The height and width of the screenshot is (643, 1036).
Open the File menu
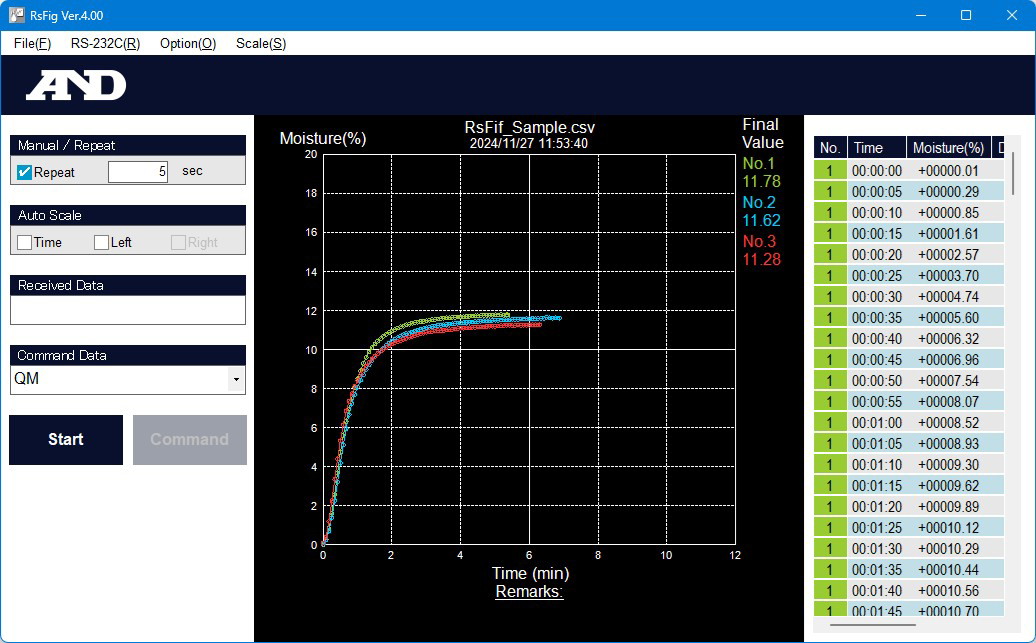click(x=32, y=43)
